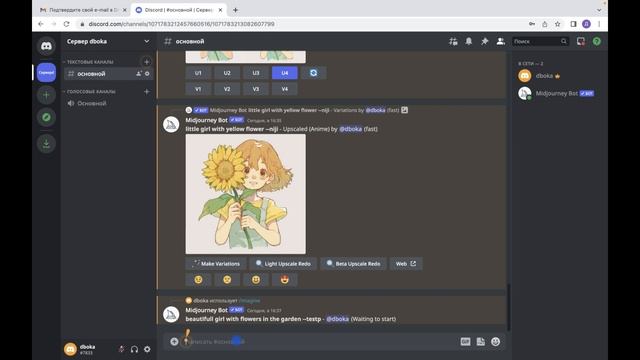Viewport: 640px width, 360px height.
Task: Toggle deafen headphones icon
Action: (x=134, y=349)
